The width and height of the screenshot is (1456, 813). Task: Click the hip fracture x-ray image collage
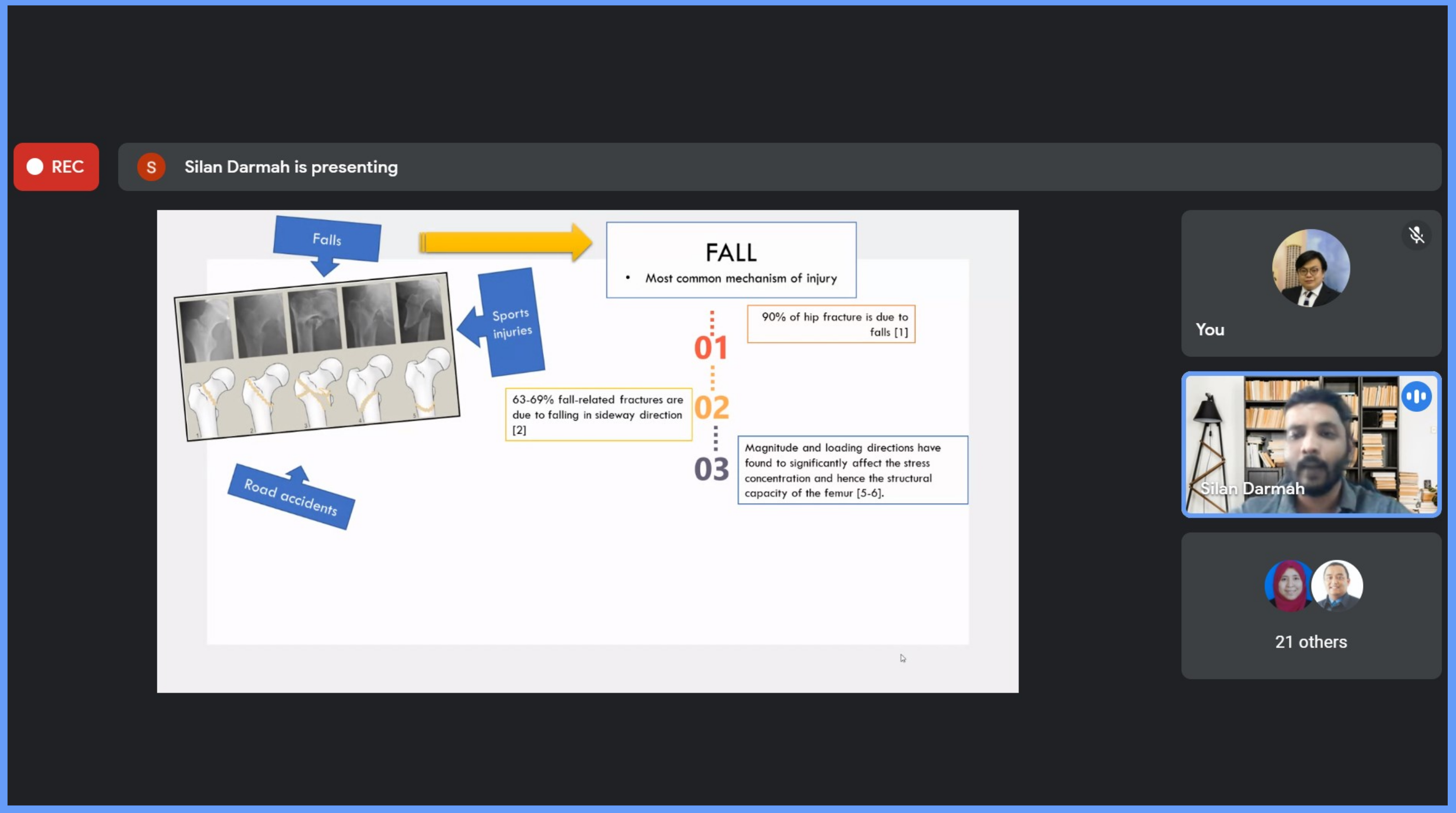(318, 357)
